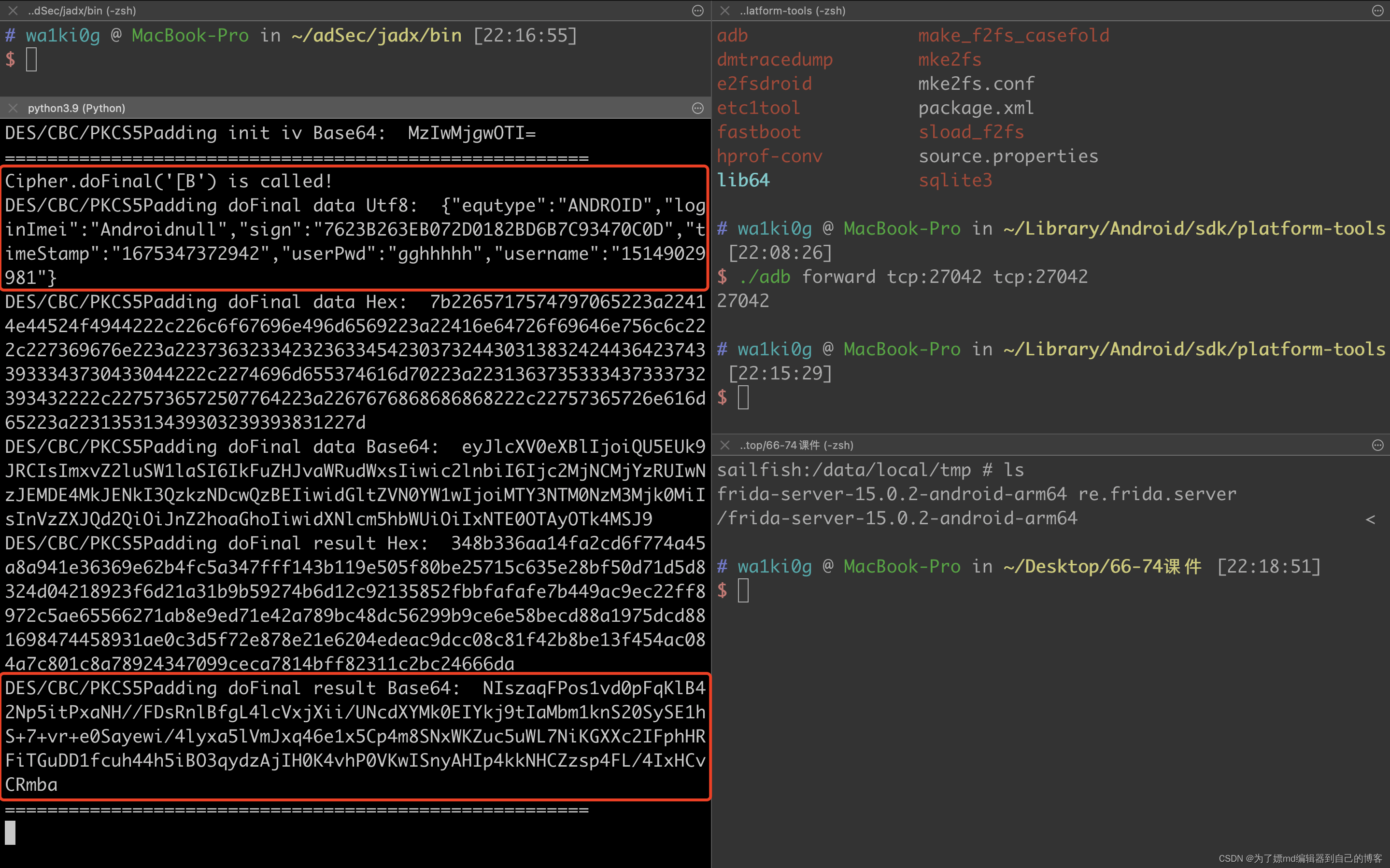The height and width of the screenshot is (868, 1390).
Task: Click the [22:15:29] timestamp
Action: coord(780,373)
